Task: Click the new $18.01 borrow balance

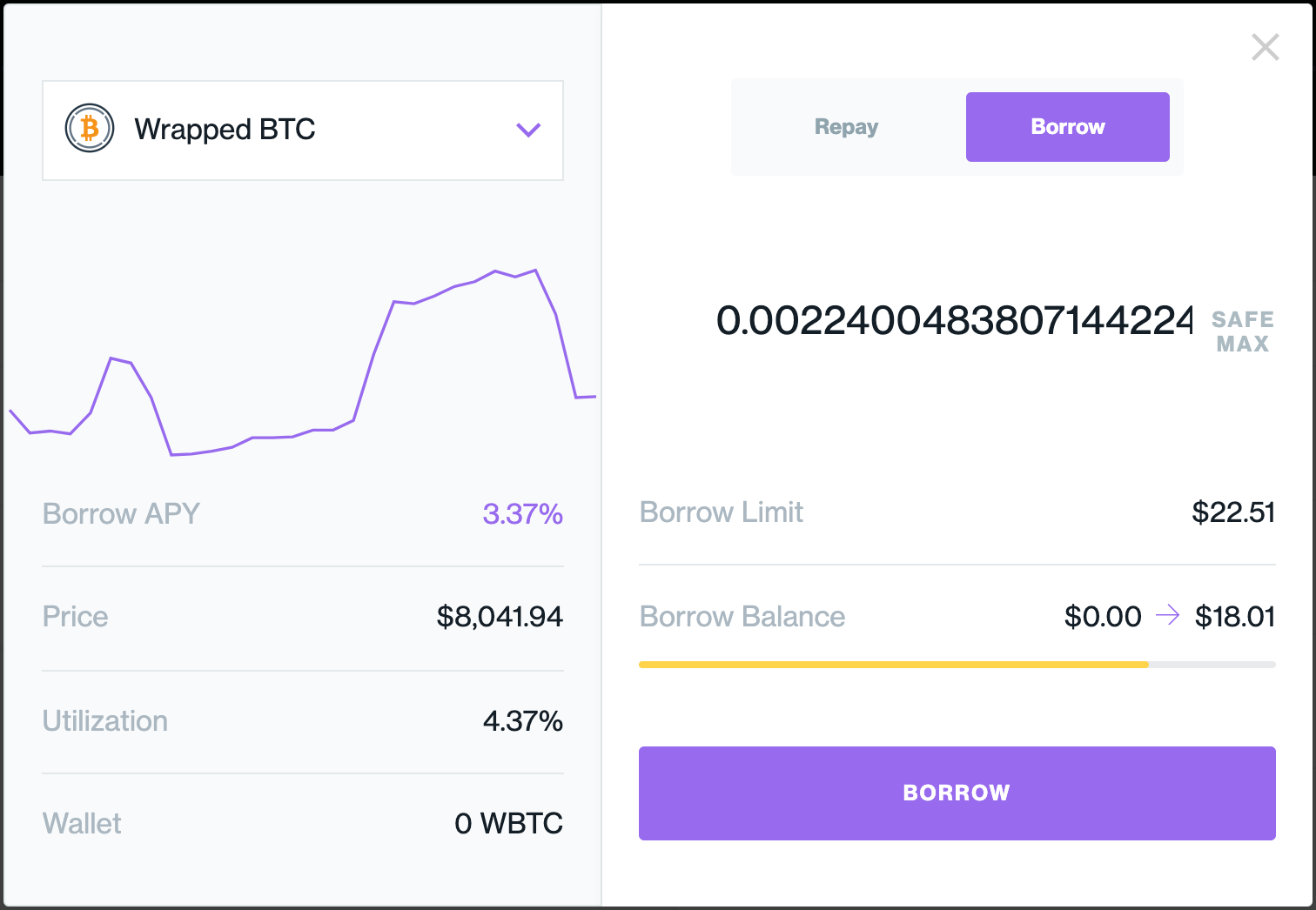Action: [x=1235, y=617]
